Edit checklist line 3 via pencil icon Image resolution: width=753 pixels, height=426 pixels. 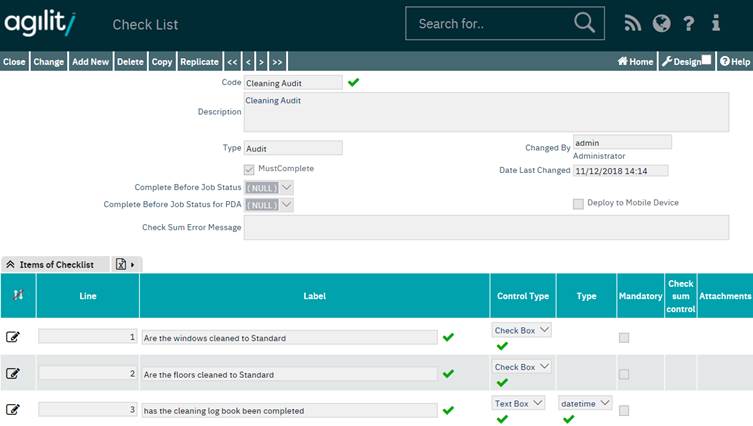click(13, 409)
